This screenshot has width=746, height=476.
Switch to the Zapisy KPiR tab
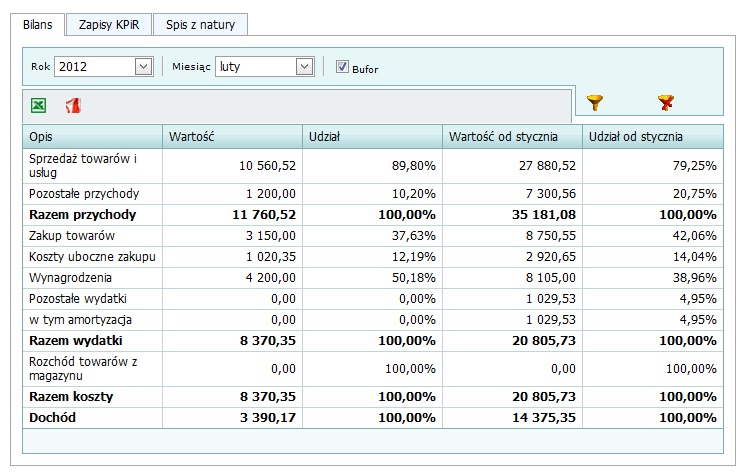(109, 25)
